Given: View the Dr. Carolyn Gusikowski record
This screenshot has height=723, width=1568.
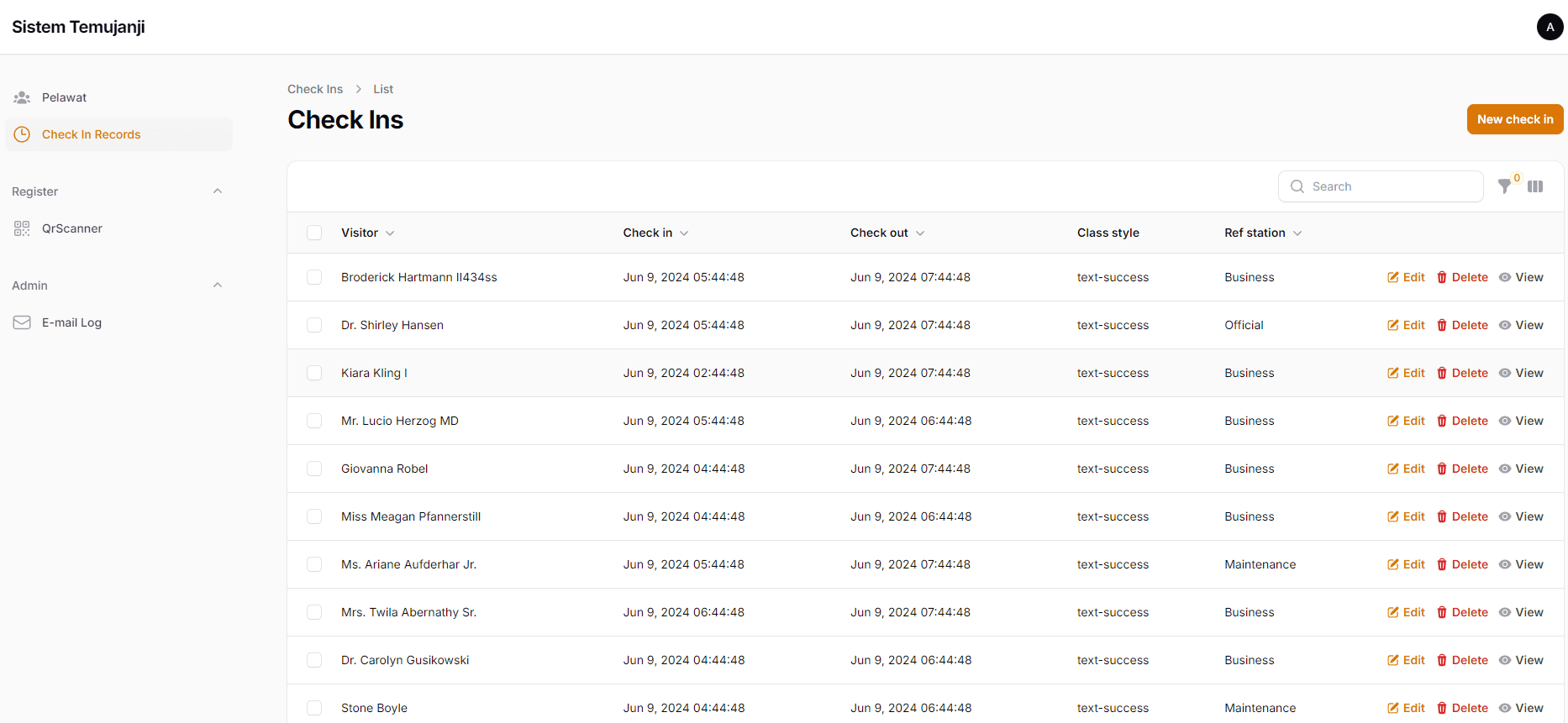Looking at the screenshot, I should tap(1521, 660).
